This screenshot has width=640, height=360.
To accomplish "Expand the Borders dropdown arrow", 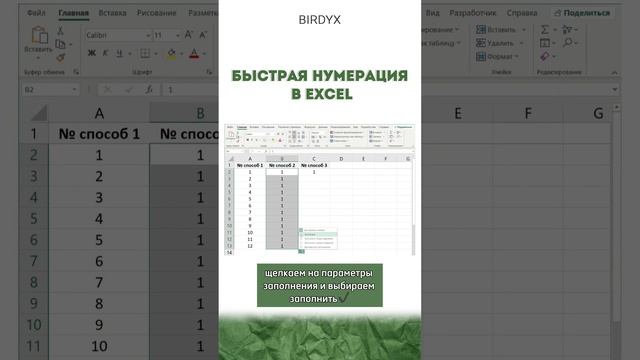I will (x=156, y=54).
